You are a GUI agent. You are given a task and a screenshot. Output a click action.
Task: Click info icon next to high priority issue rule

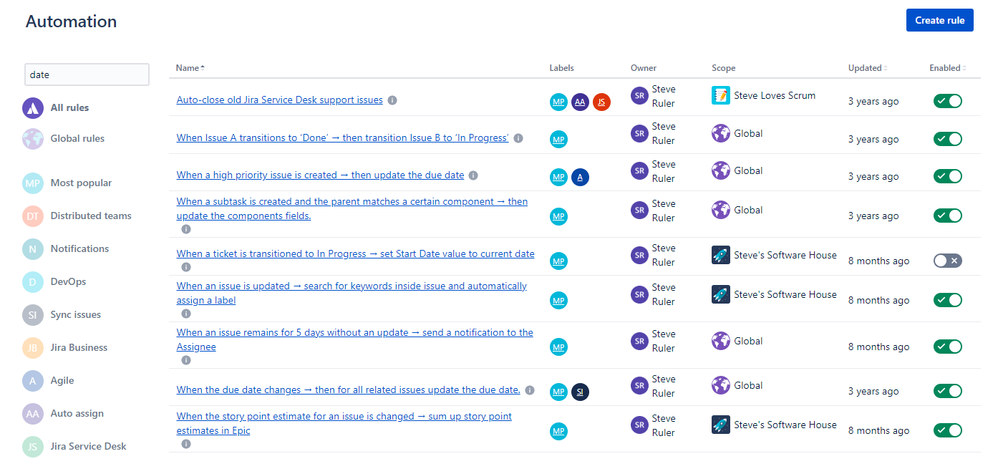(x=473, y=175)
